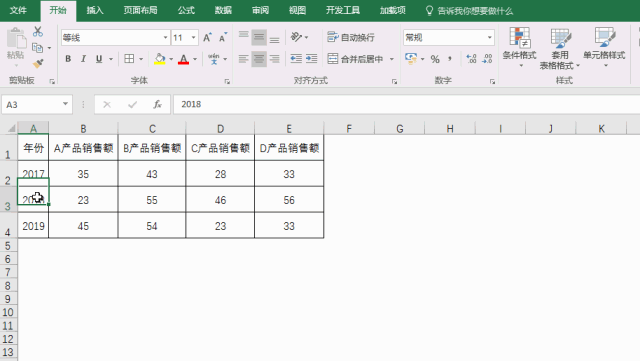This screenshot has width=640, height=361.
Task: Increase indent icon
Action: 311,59
